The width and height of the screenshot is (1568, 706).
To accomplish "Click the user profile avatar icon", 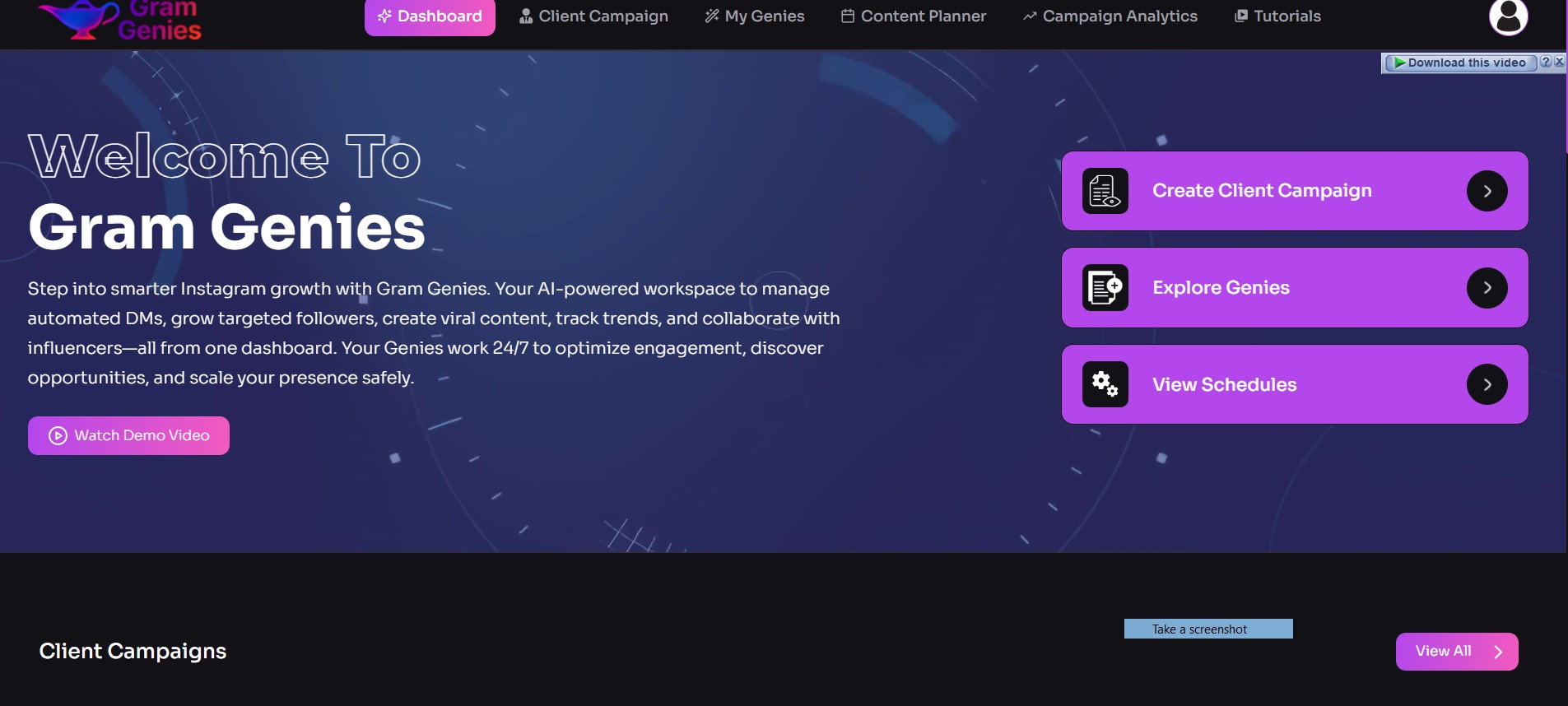I will click(x=1509, y=16).
